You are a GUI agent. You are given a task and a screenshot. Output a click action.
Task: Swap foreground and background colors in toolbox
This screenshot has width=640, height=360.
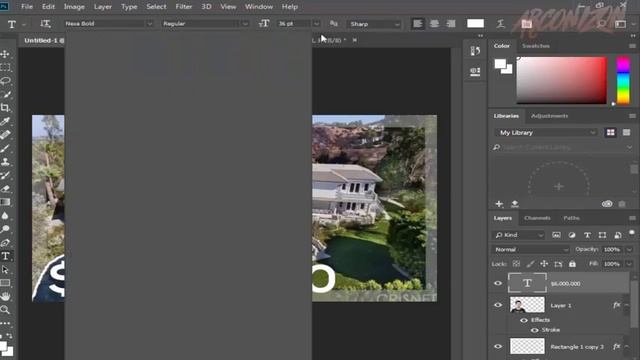[x=10, y=336]
